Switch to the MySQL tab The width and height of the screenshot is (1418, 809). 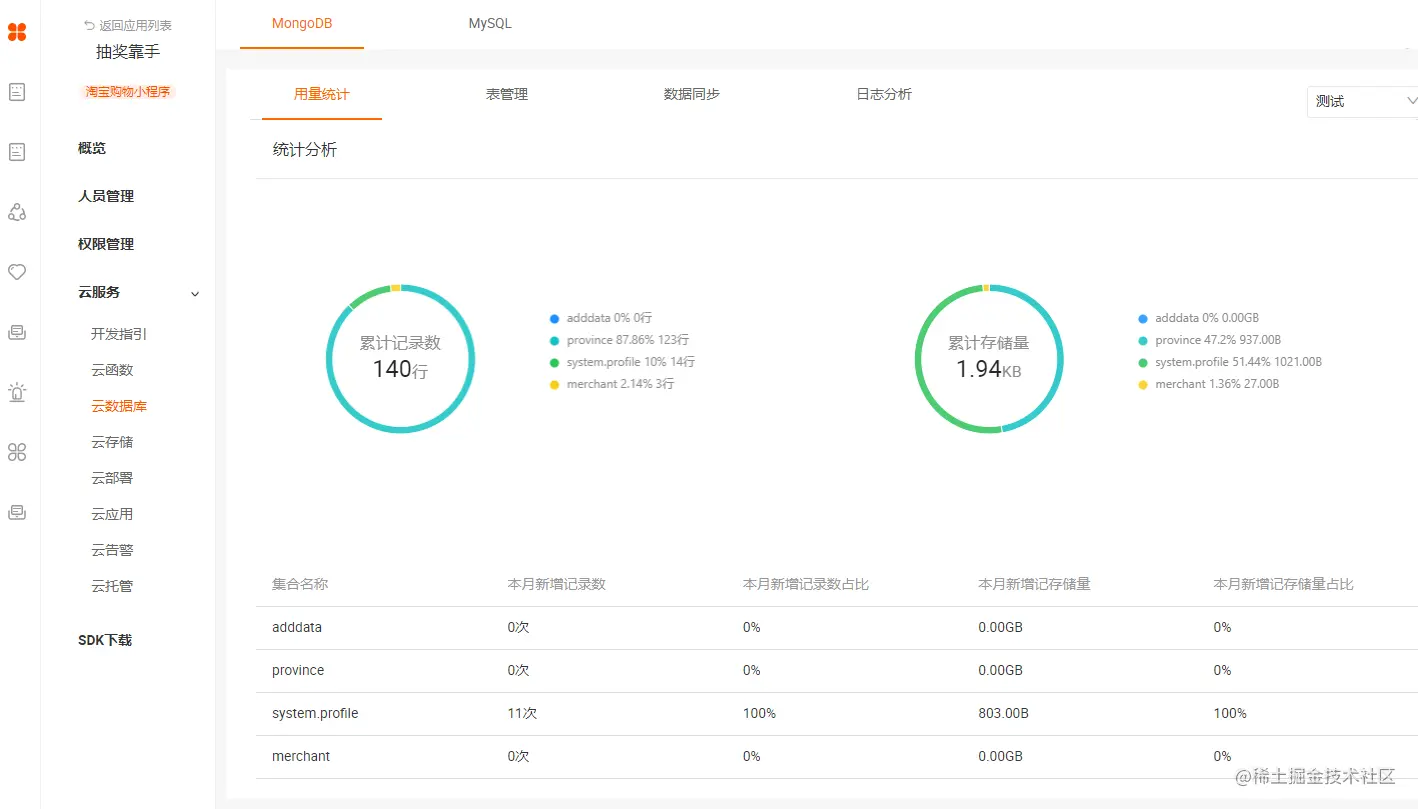pos(490,23)
